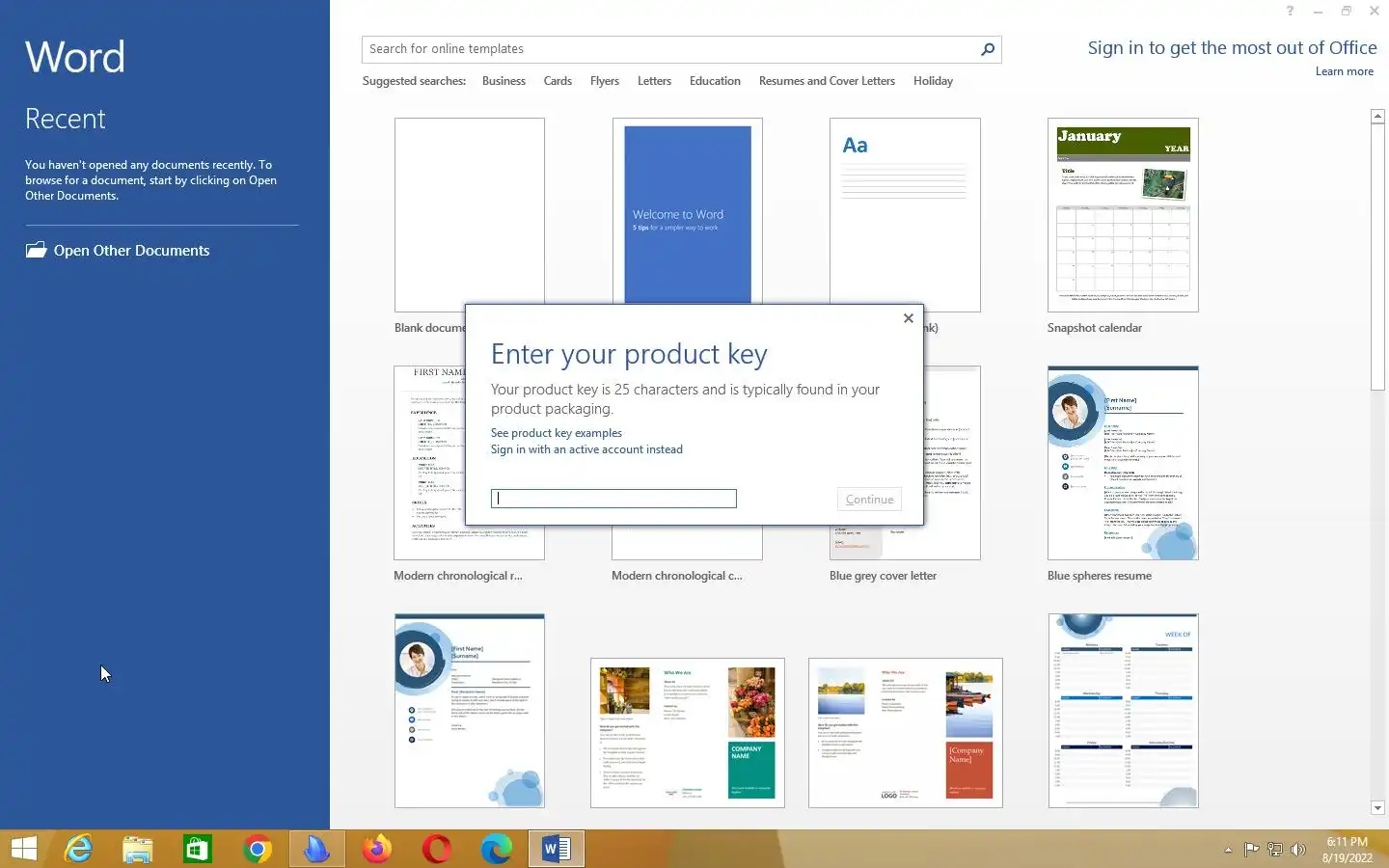Select the Letters suggested search
1389x868 pixels.
click(x=654, y=81)
